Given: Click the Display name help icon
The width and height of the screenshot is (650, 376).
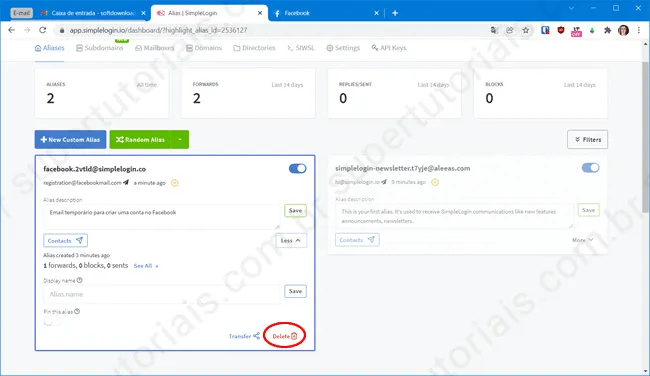Looking at the screenshot, I should (x=80, y=280).
